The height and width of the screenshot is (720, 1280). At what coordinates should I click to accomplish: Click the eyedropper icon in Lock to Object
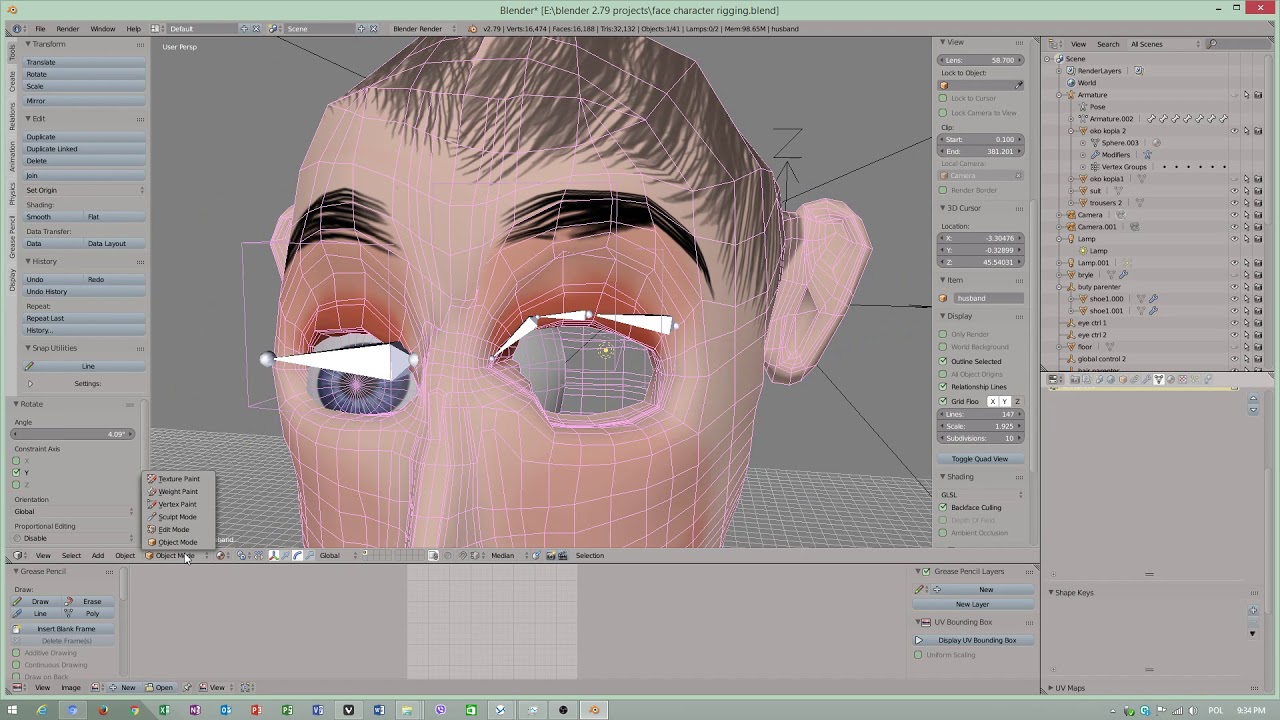click(1019, 85)
